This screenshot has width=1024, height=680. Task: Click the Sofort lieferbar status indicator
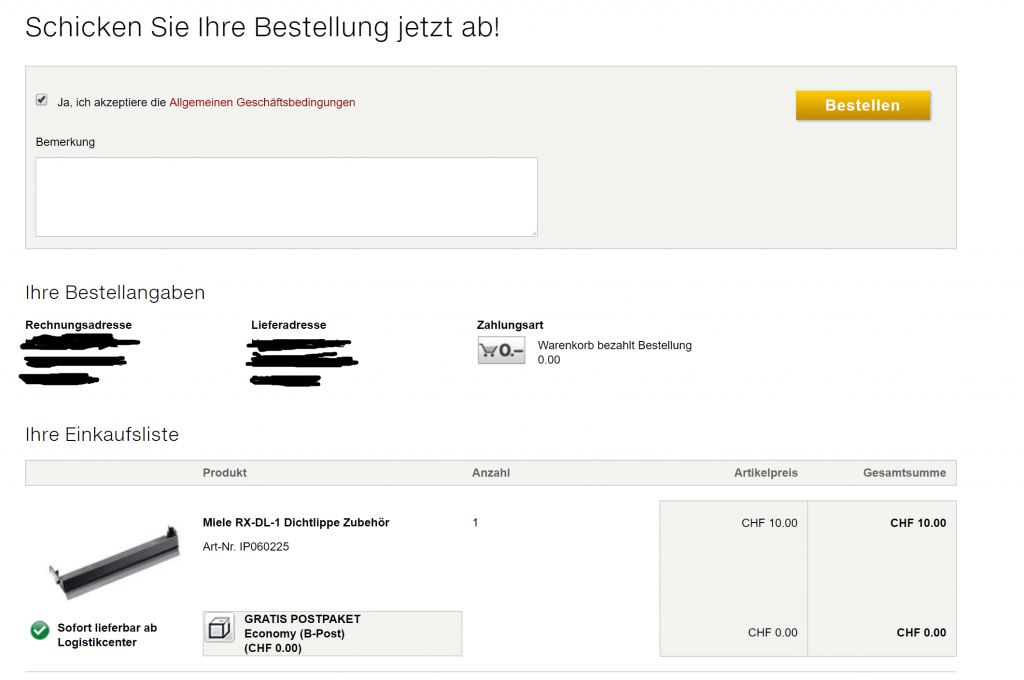point(39,630)
